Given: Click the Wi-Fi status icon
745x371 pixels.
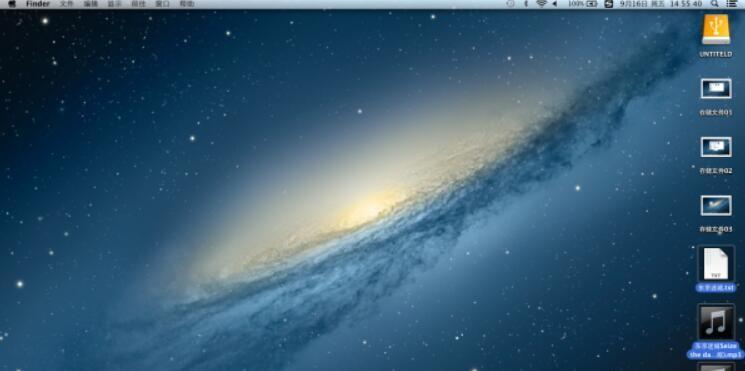Looking at the screenshot, I should tap(542, 4).
